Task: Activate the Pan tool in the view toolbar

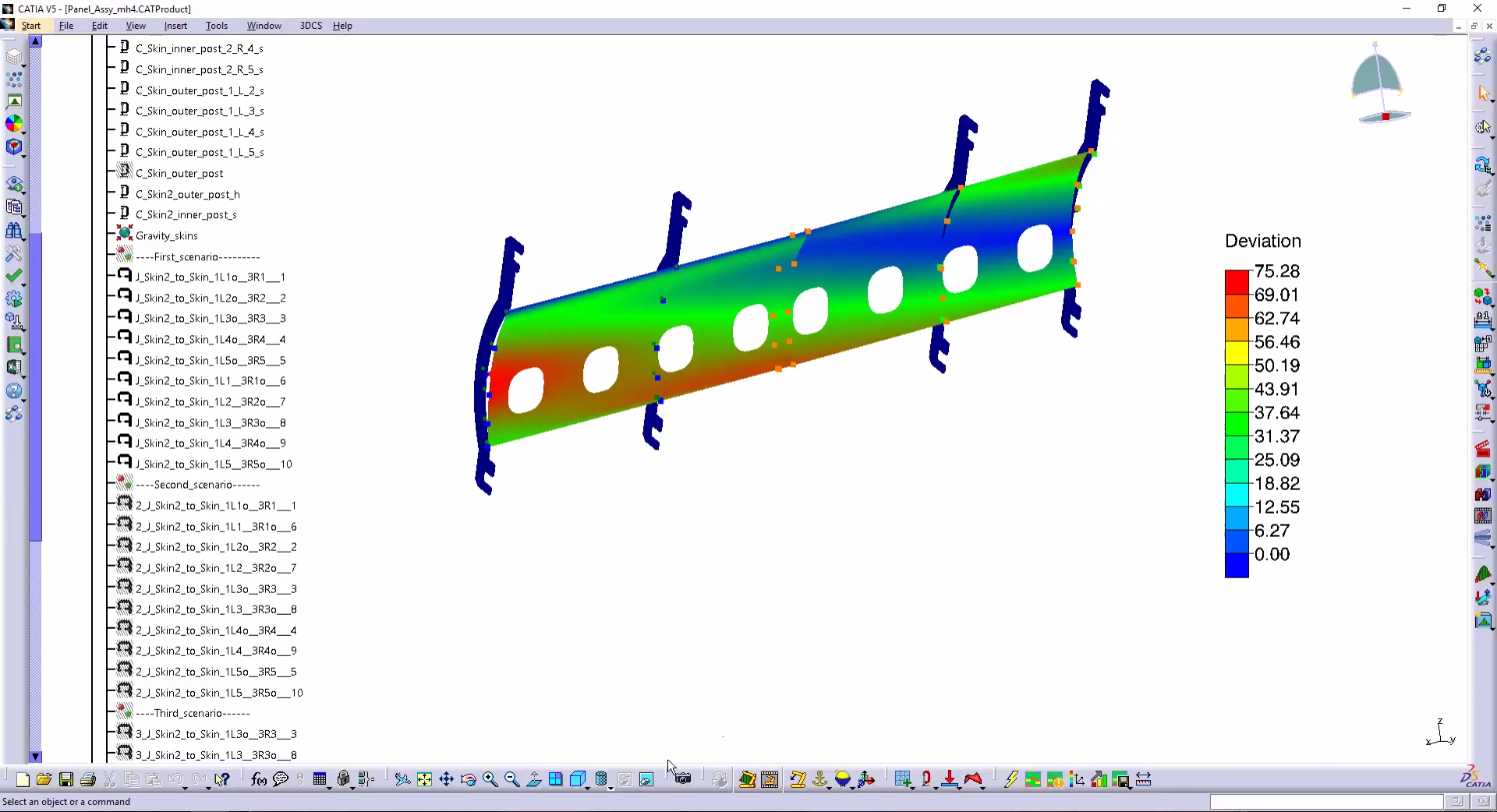Action: (446, 779)
